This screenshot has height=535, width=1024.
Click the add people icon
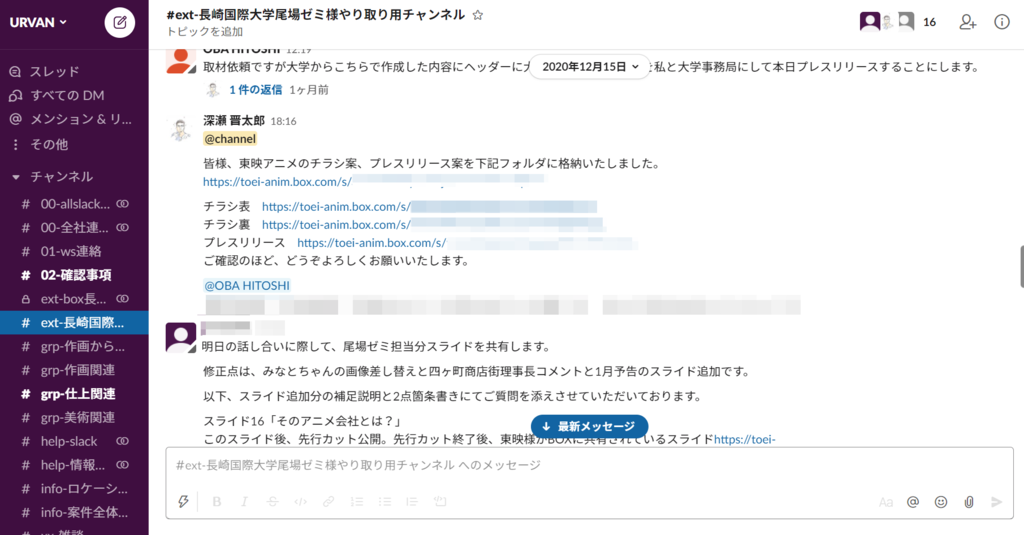click(x=967, y=22)
